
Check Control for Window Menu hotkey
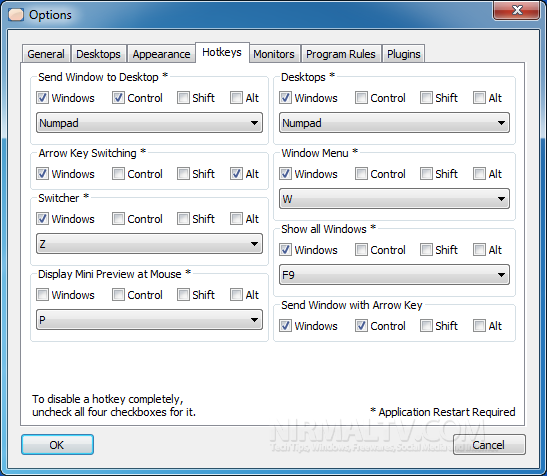pyautogui.click(x=361, y=174)
